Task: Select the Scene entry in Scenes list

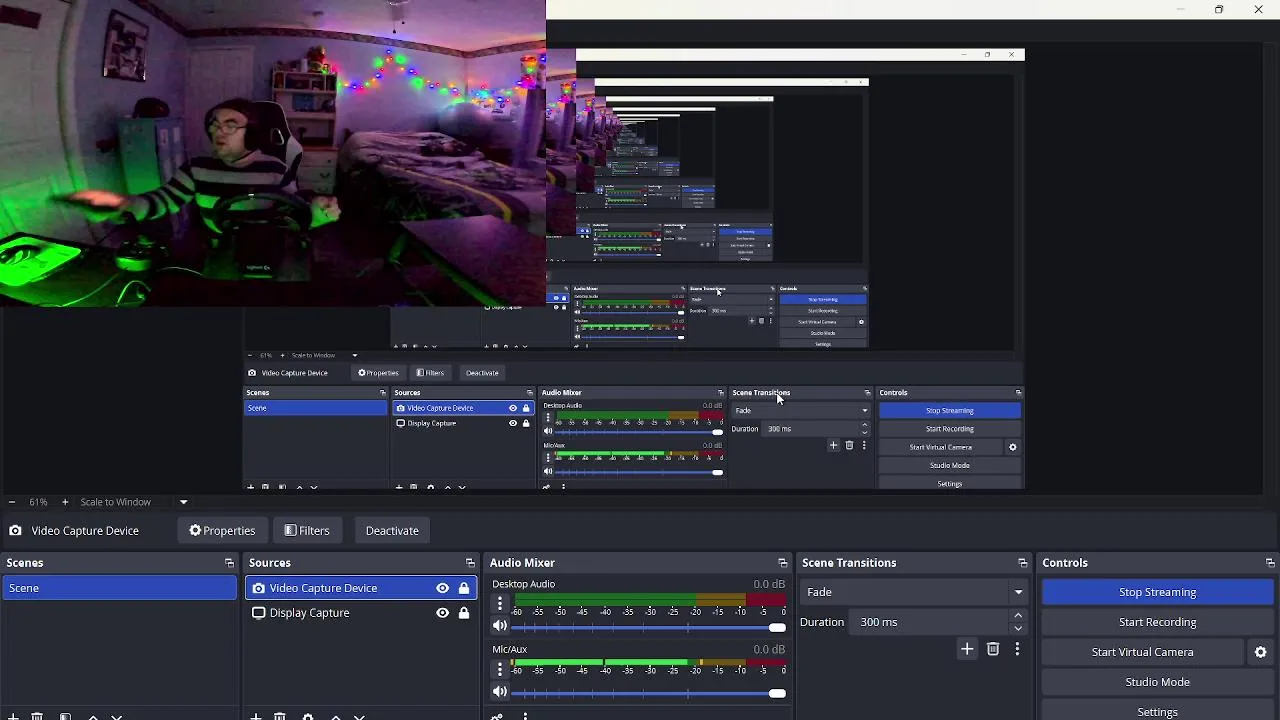Action: 119,588
